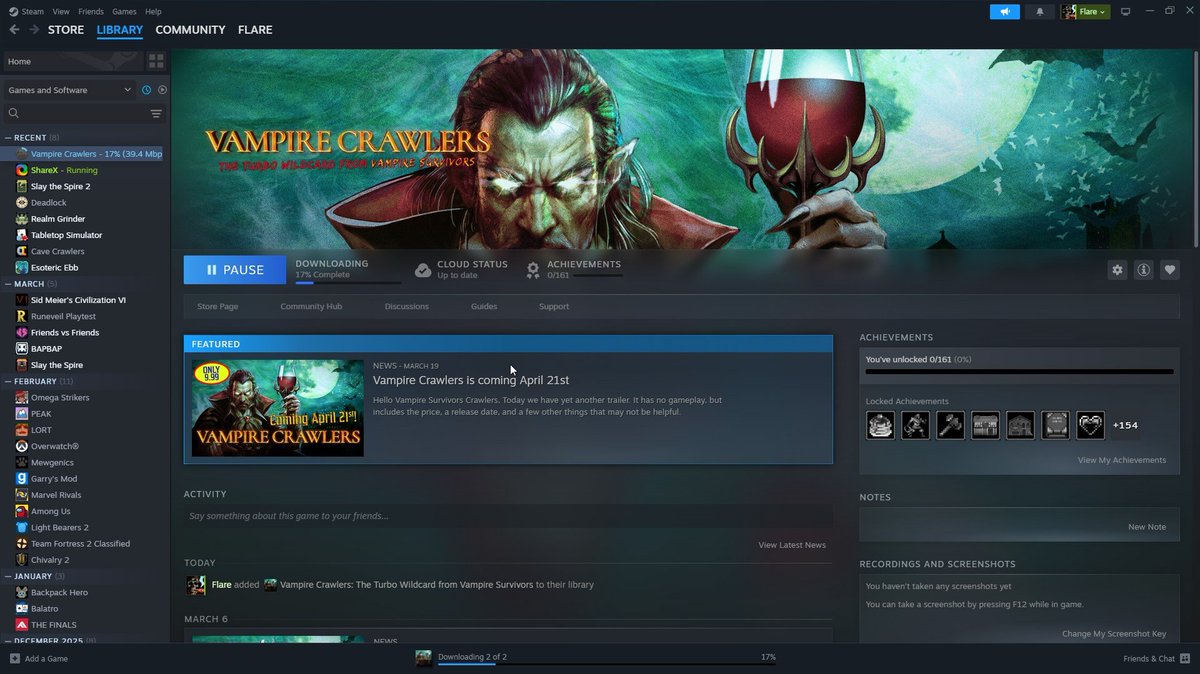Add game to favorites heart icon
Image resolution: width=1200 pixels, height=674 pixels.
(x=1169, y=270)
